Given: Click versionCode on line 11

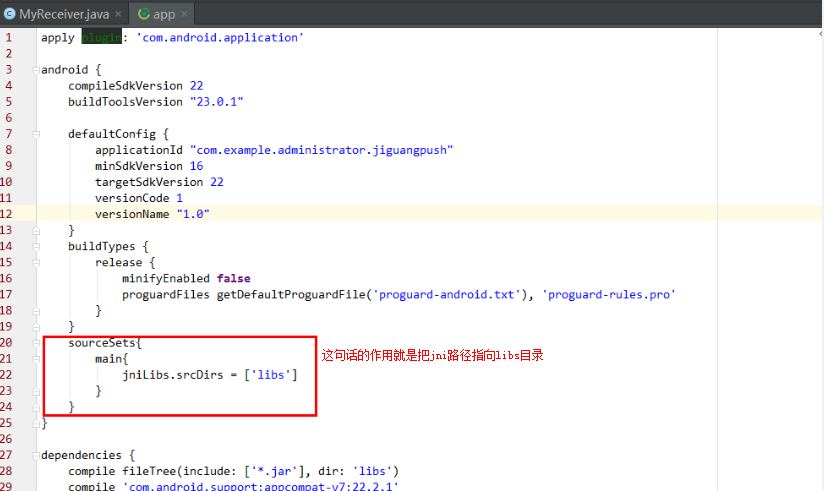Looking at the screenshot, I should (132, 198).
